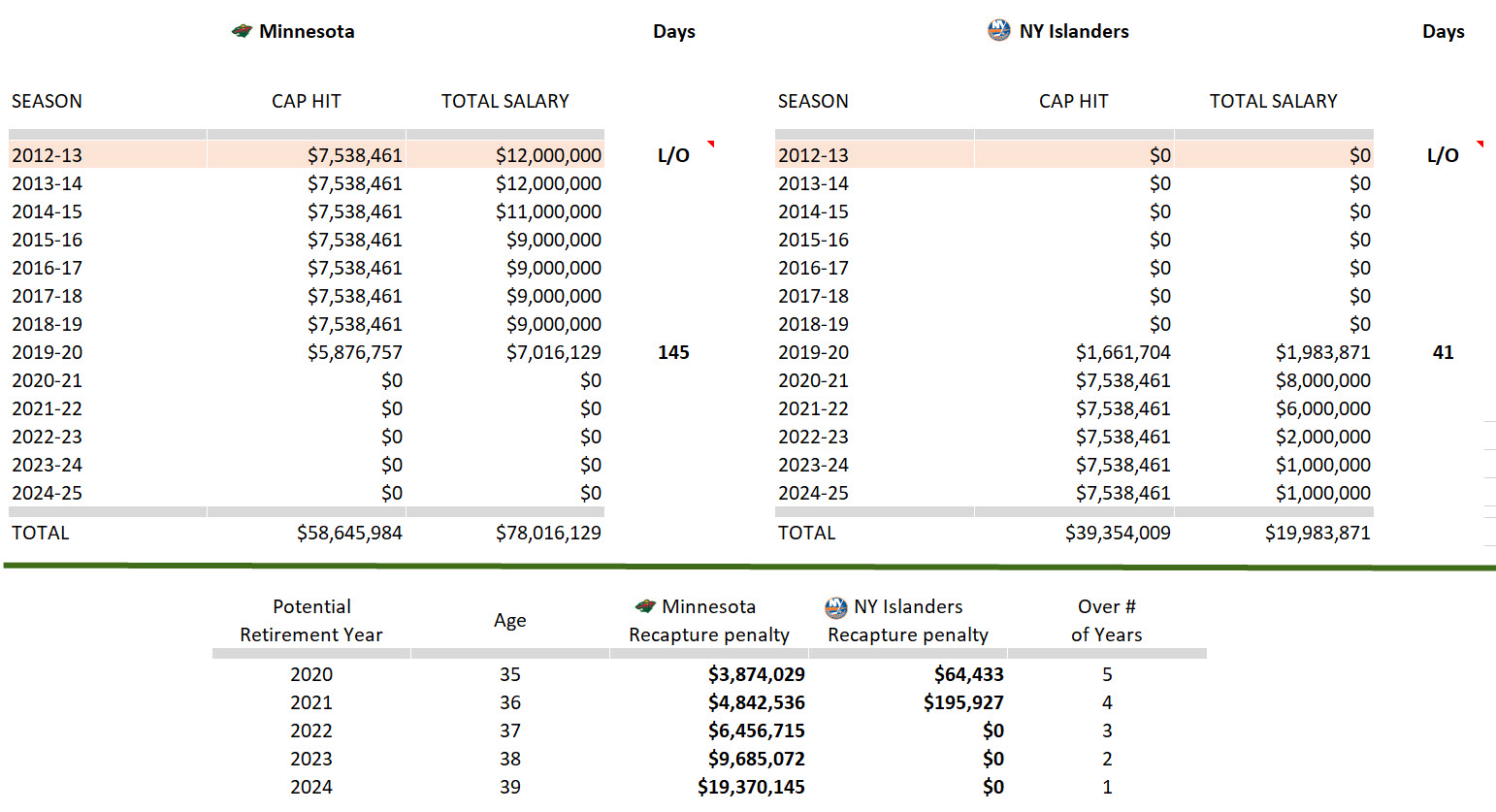Image resolution: width=1496 pixels, height=812 pixels.
Task: Select Minnesota season row 2016-17 label
Action: (x=48, y=268)
